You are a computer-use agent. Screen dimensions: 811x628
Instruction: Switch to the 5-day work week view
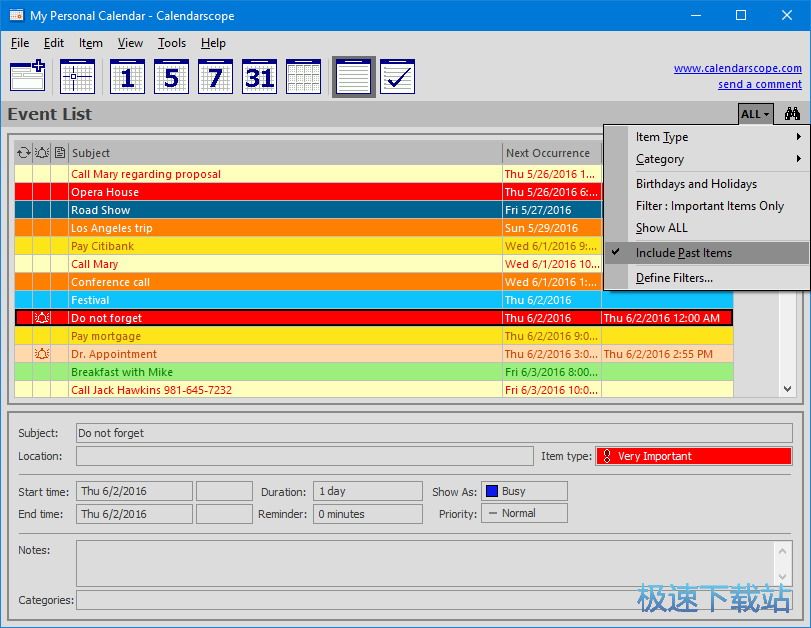[171, 77]
